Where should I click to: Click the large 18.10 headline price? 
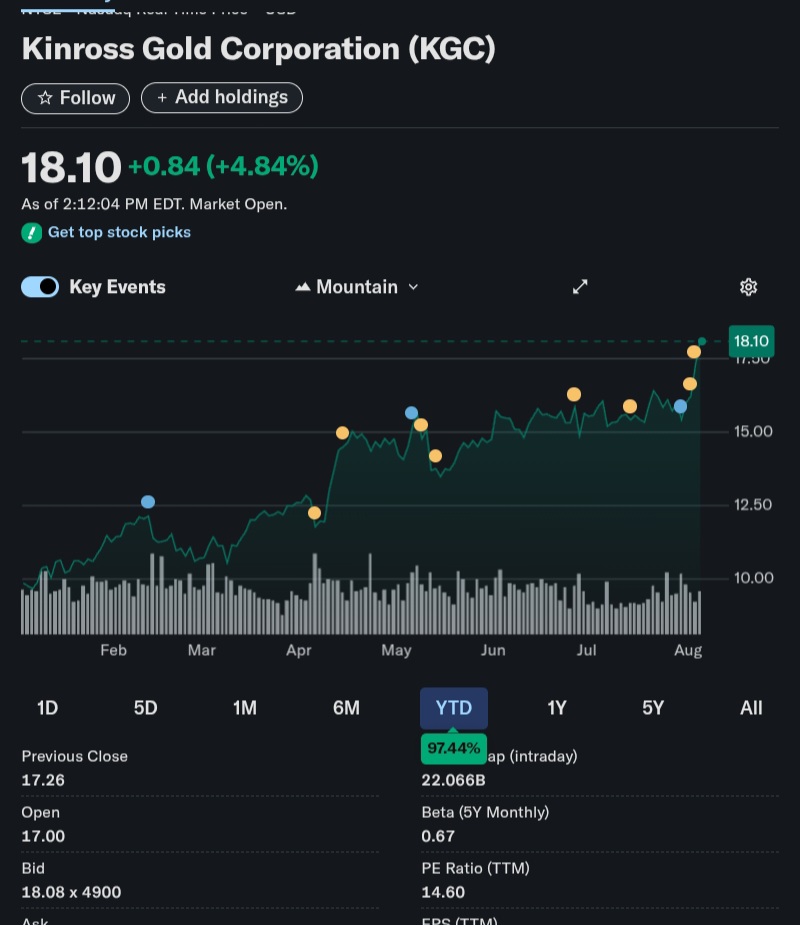pos(71,167)
